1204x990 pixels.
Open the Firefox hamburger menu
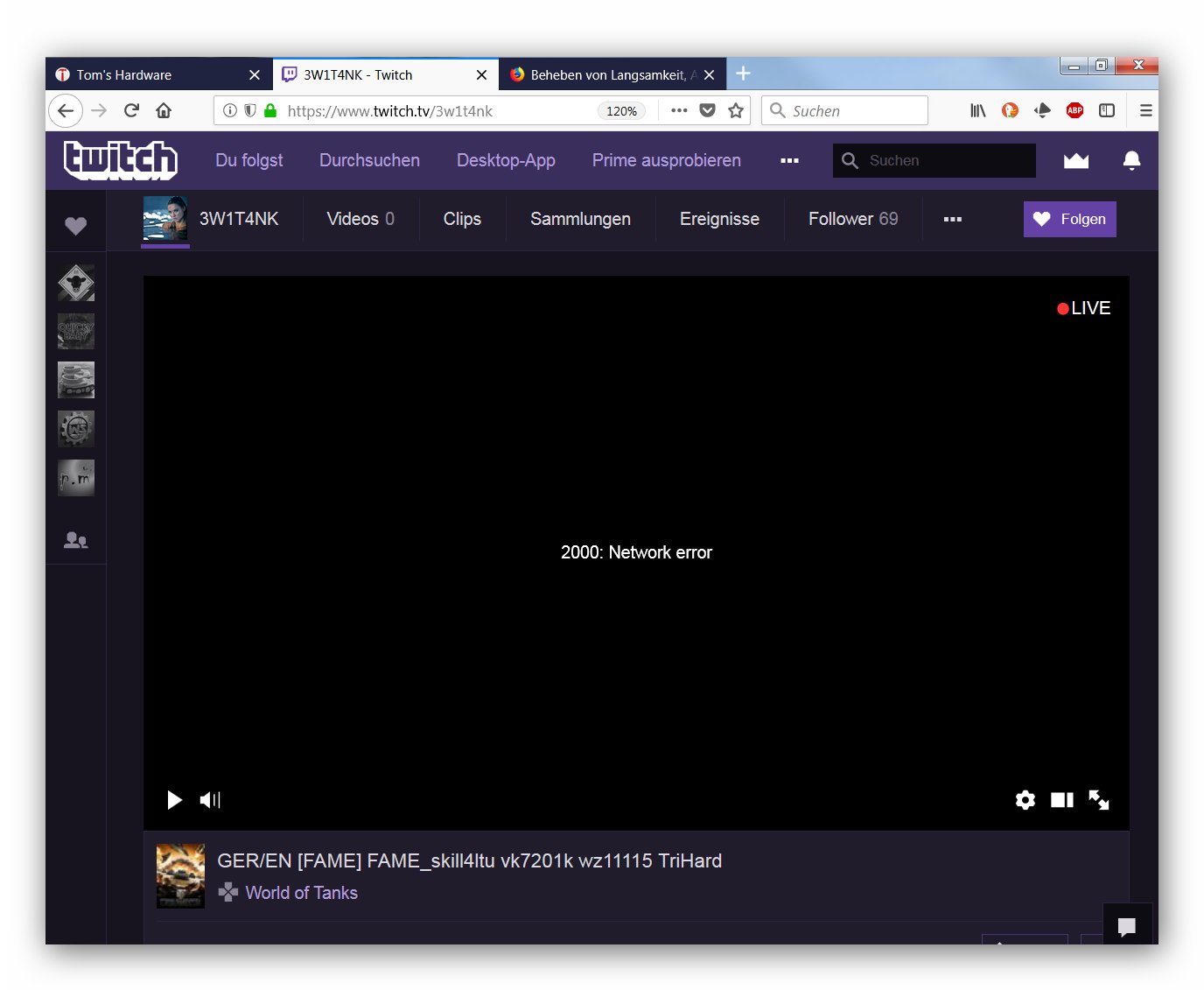(x=1145, y=110)
